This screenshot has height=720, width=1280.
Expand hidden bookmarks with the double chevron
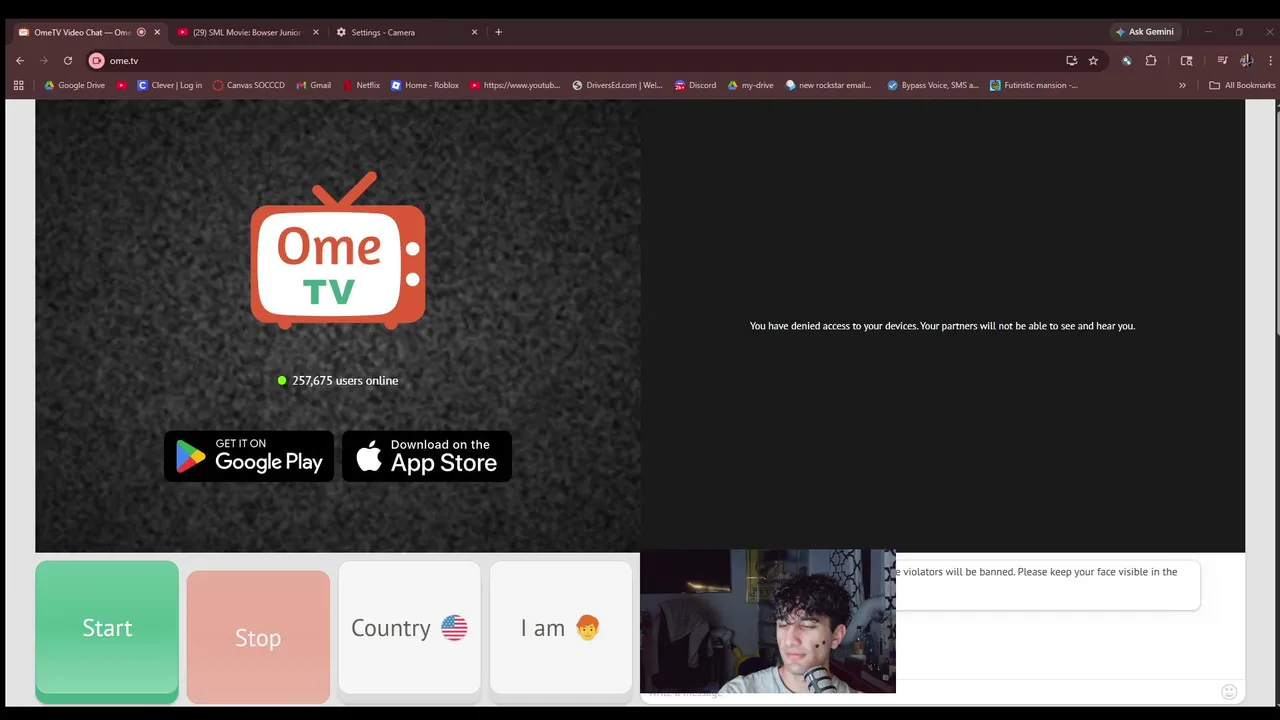tap(1182, 85)
